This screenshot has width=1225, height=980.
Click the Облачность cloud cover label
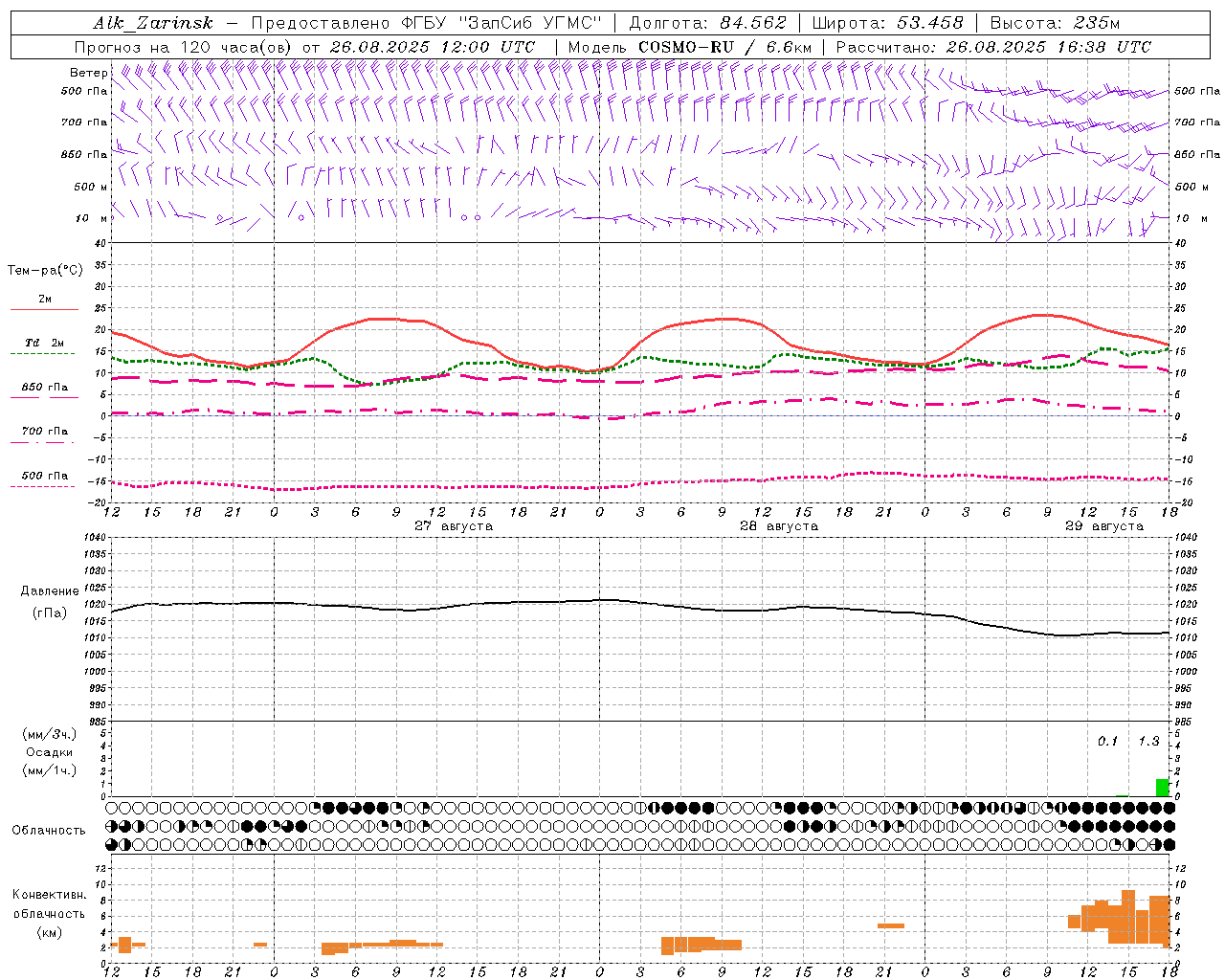49,830
